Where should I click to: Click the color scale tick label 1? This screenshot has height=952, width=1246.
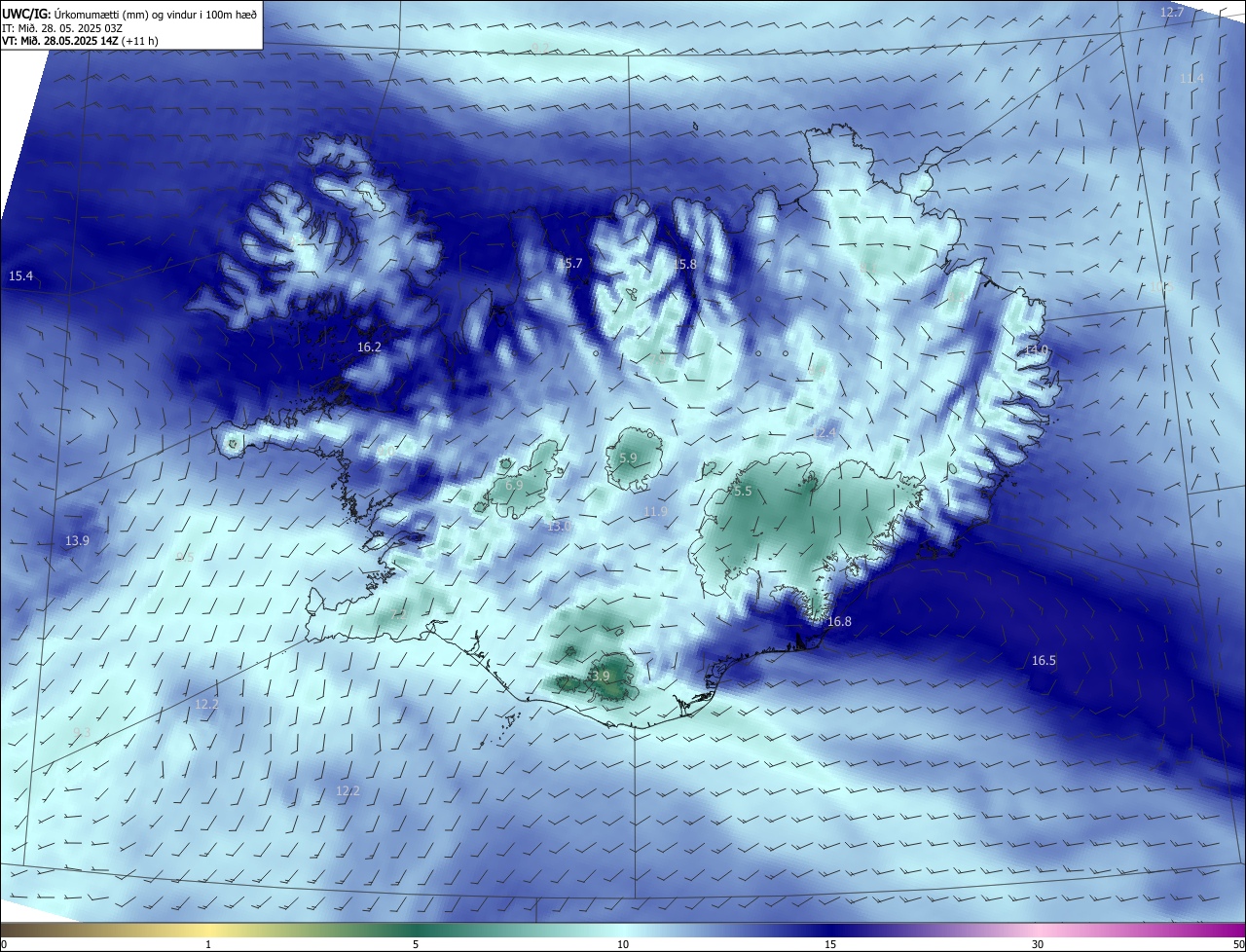(208, 944)
